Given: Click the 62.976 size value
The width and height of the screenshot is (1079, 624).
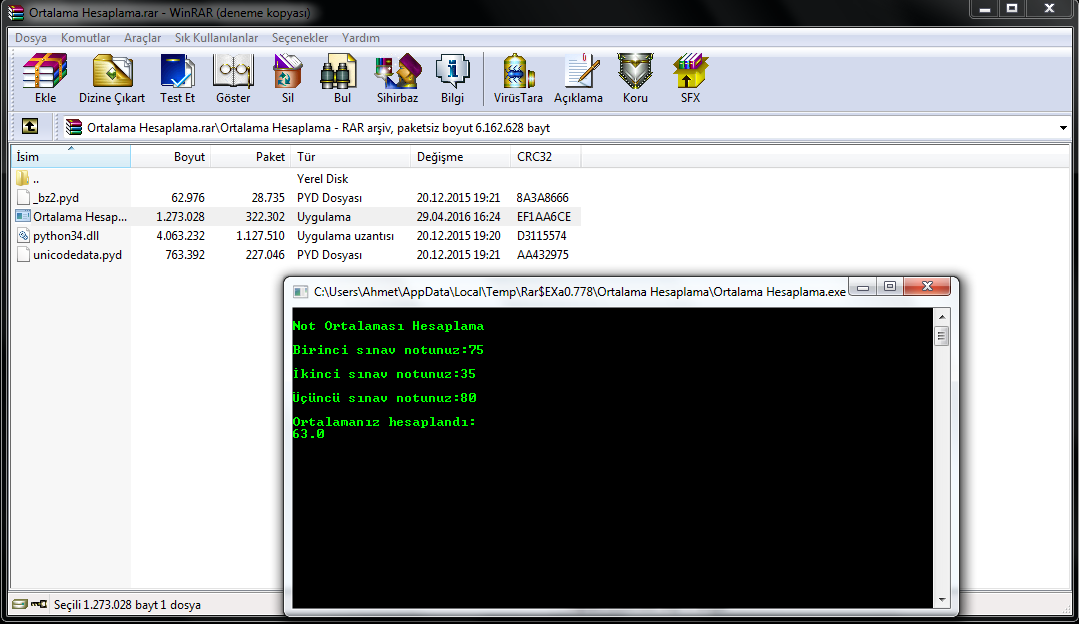Looking at the screenshot, I should (x=188, y=197).
